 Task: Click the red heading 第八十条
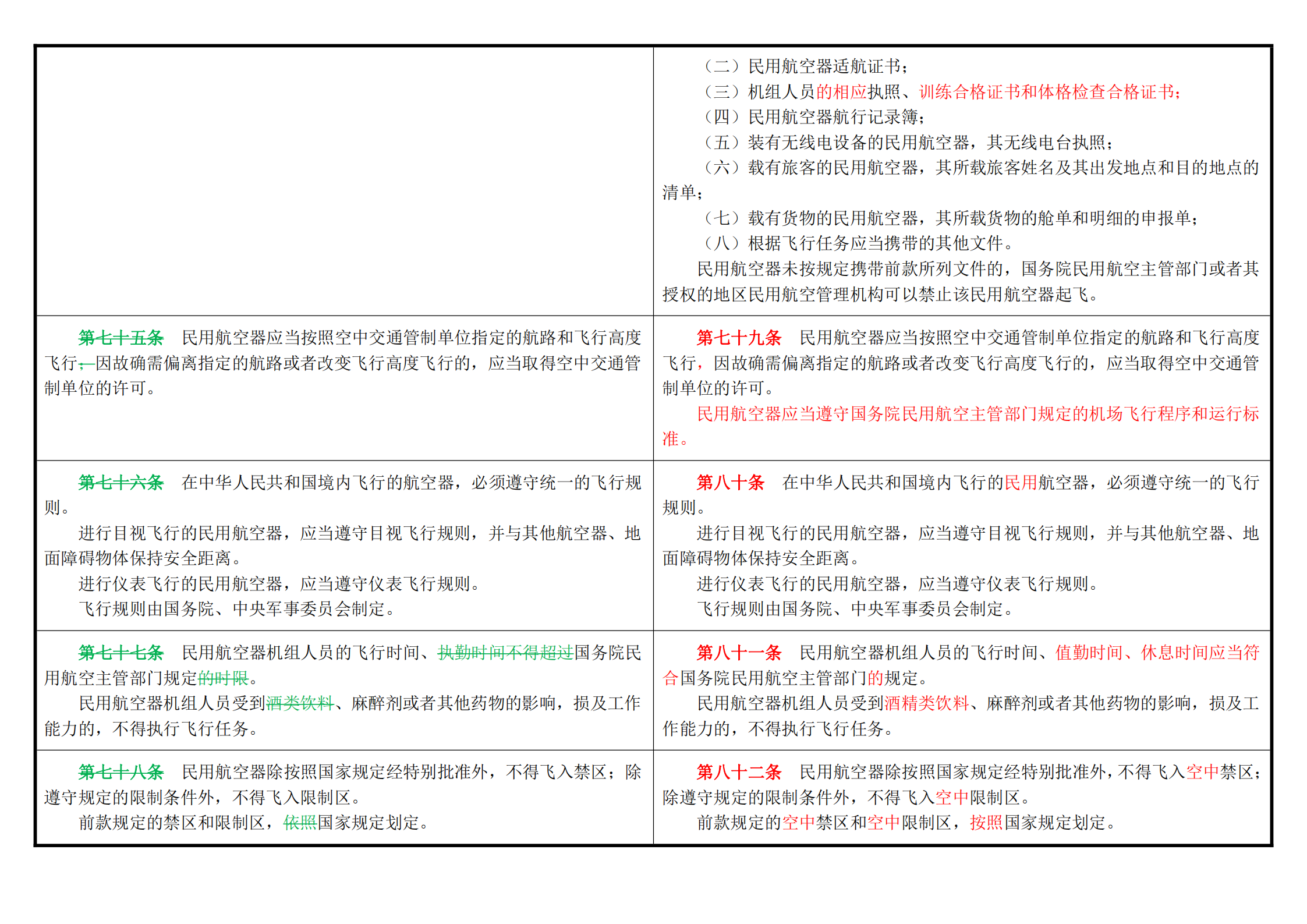click(x=730, y=483)
